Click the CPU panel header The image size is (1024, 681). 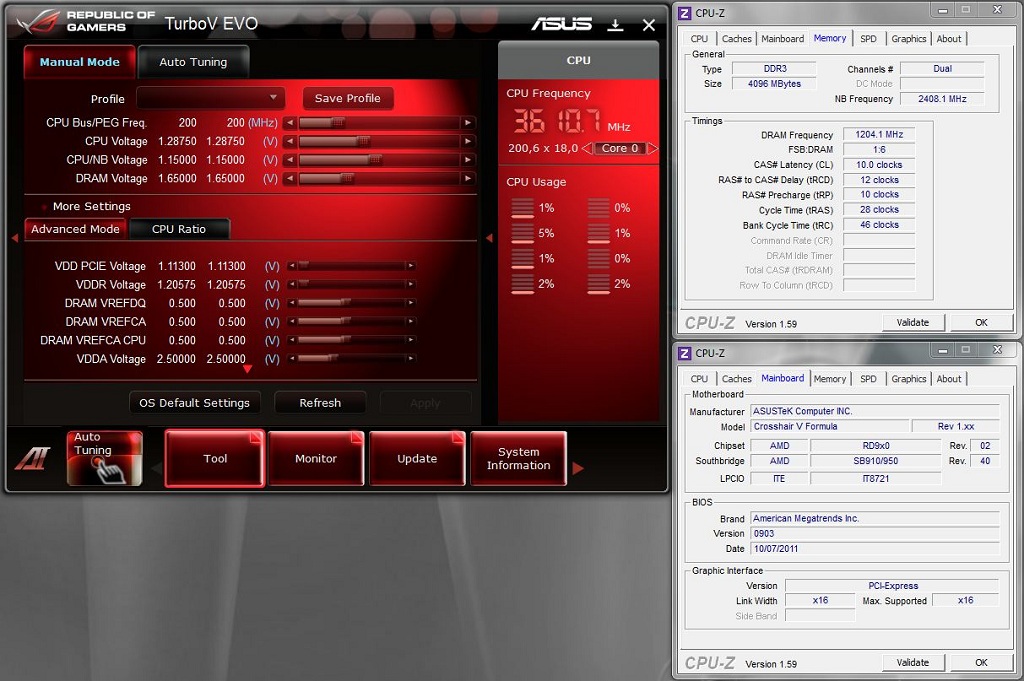pos(579,60)
